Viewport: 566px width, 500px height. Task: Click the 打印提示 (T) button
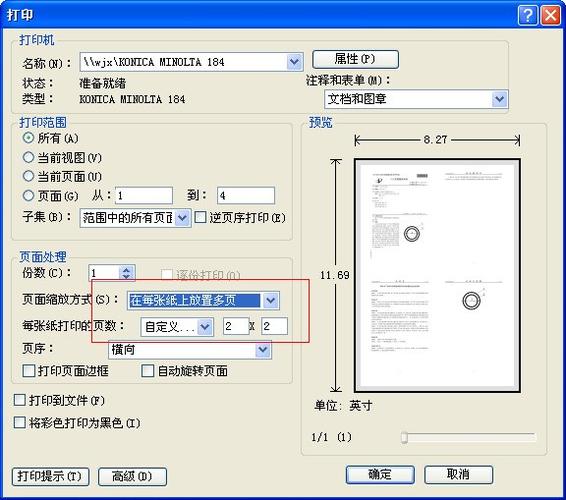[x=51, y=477]
